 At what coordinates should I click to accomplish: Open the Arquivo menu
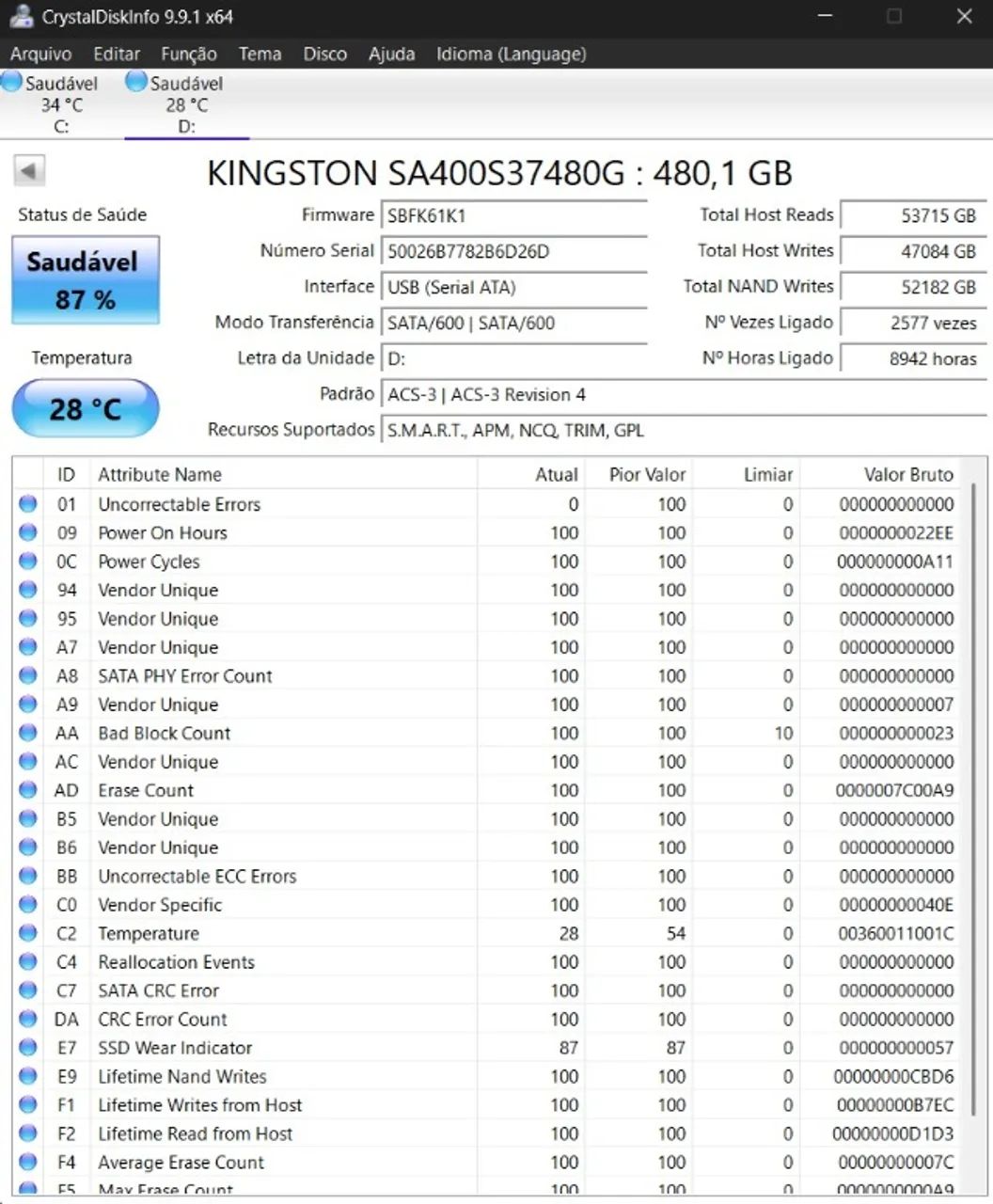[40, 54]
